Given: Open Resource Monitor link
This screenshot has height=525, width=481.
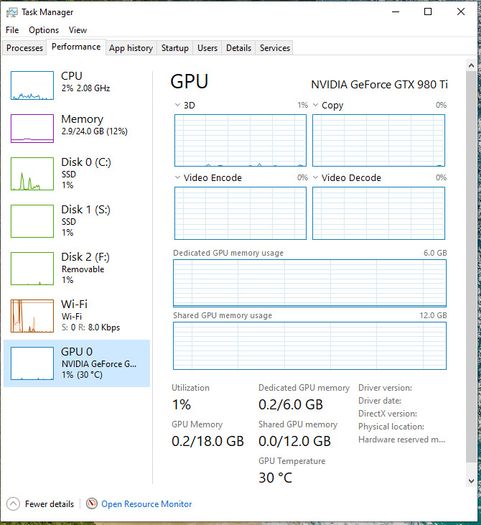Looking at the screenshot, I should [147, 504].
